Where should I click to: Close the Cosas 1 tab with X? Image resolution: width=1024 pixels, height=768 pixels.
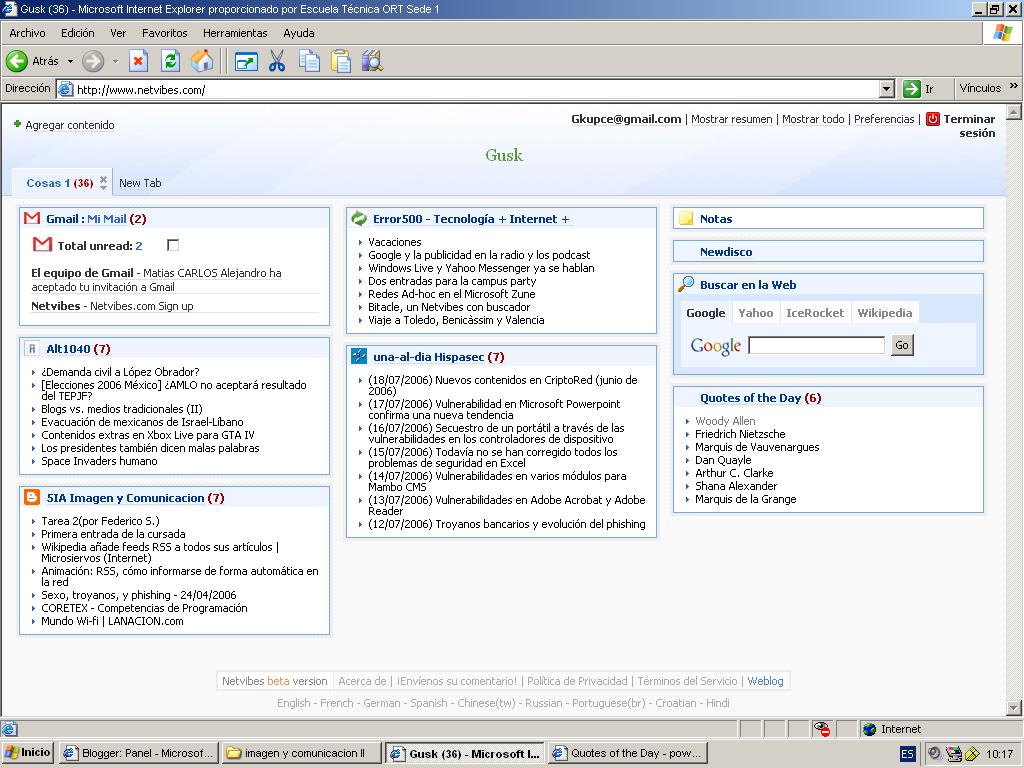click(x=103, y=179)
